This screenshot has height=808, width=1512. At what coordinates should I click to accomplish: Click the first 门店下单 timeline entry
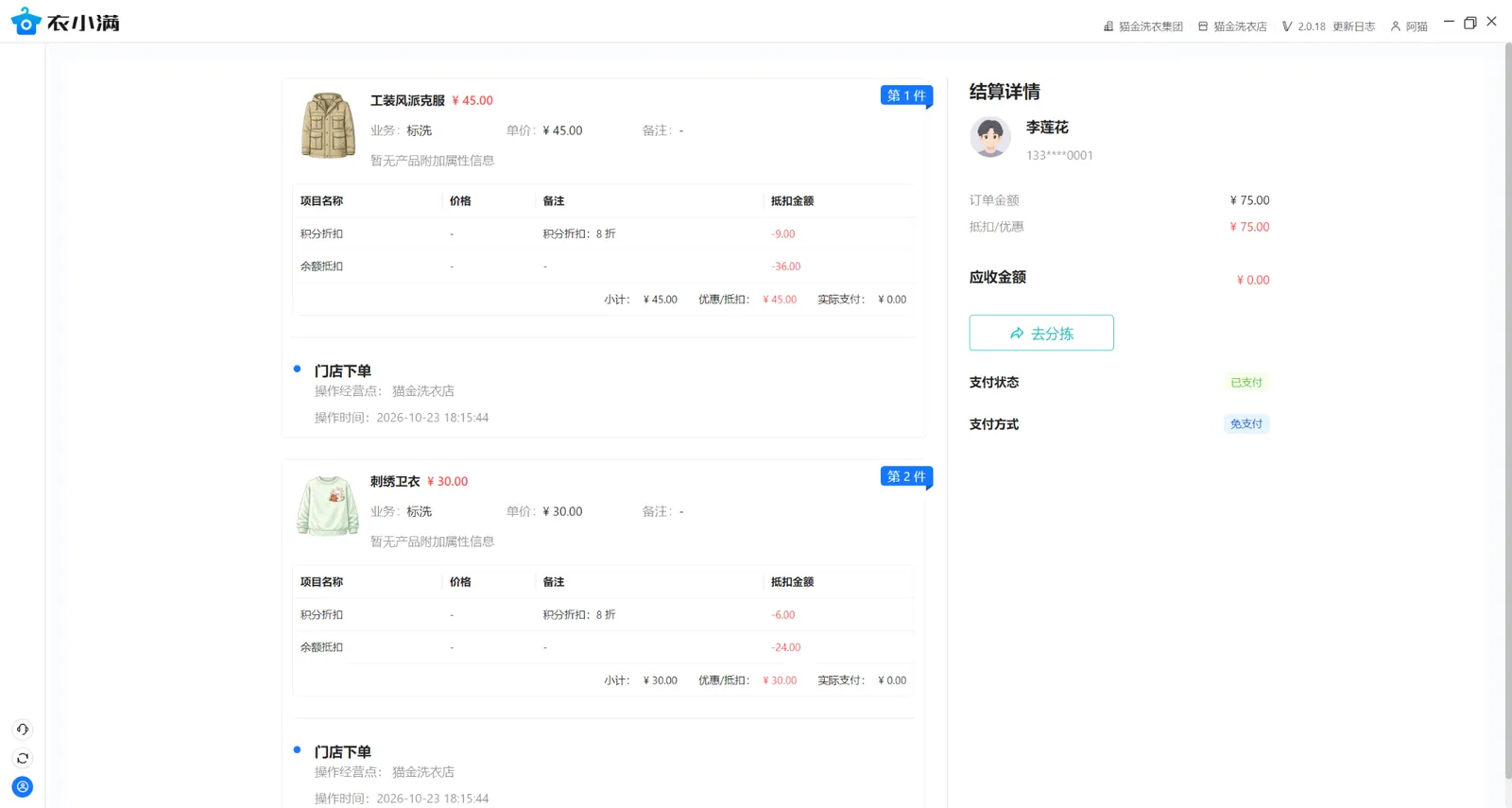[343, 370]
